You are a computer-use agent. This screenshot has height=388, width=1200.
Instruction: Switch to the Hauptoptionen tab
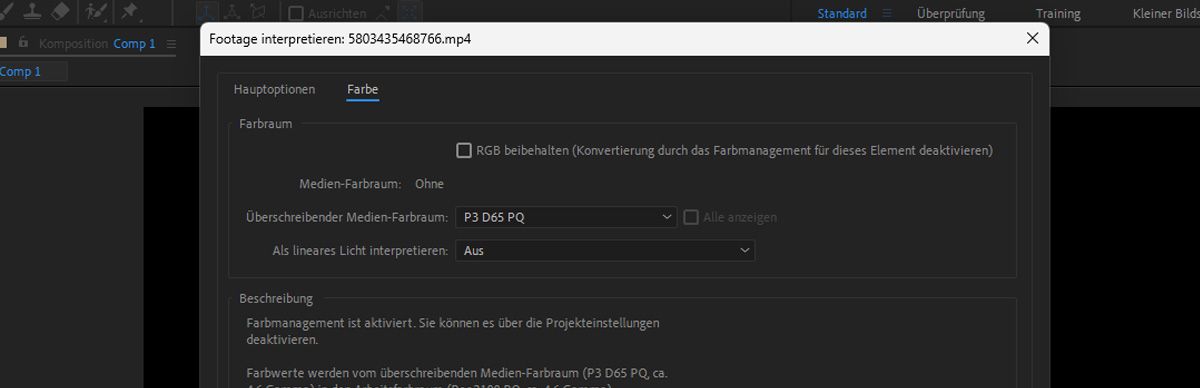click(274, 90)
